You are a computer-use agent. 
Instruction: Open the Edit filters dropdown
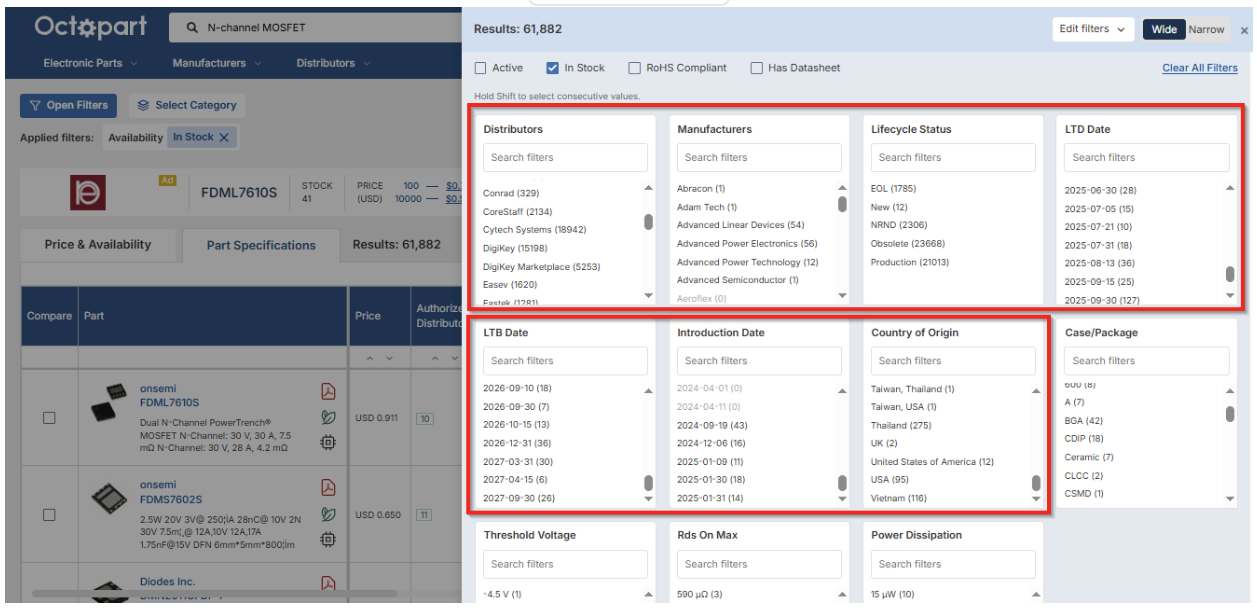tap(1093, 29)
